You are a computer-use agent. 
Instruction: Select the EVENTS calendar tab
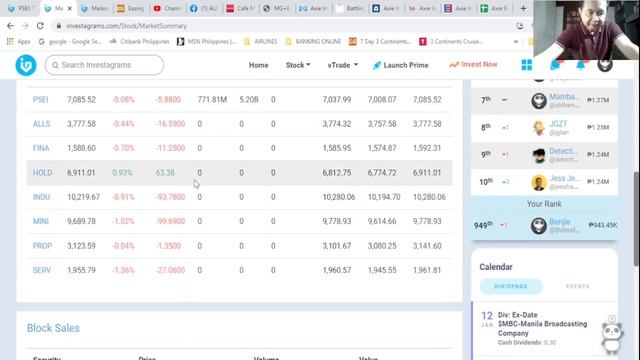pos(578,287)
